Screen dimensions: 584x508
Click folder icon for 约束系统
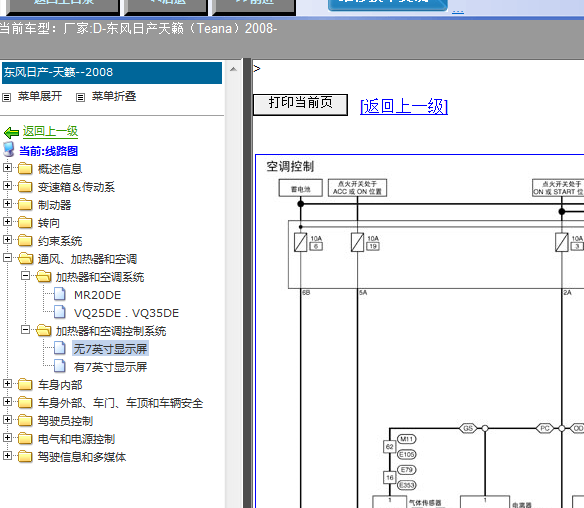25,240
